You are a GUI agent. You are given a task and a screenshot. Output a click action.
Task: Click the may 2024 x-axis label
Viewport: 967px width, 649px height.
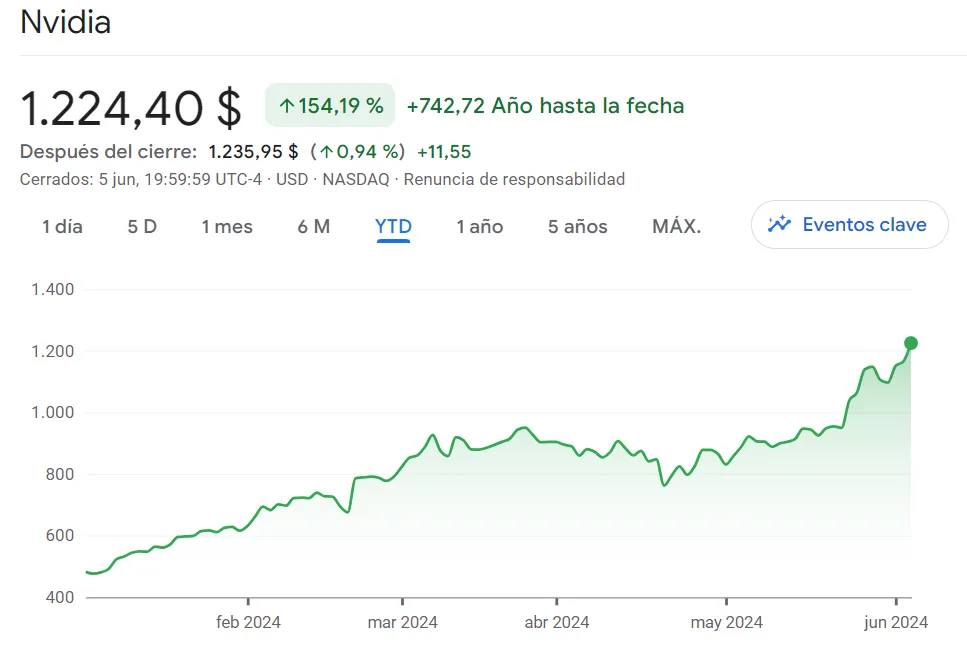[x=727, y=623]
